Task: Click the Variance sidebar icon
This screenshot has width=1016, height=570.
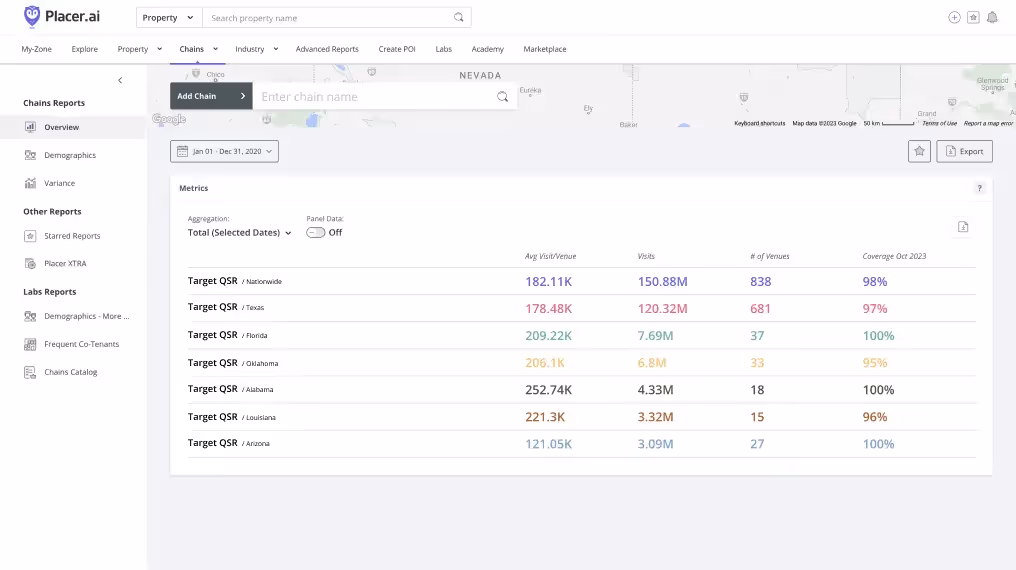Action: pyautogui.click(x=30, y=183)
